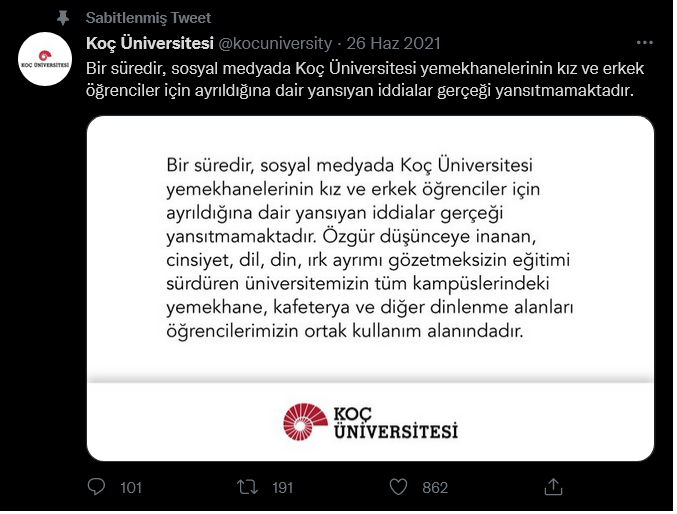Screen dimensions: 677x514
Task: Click "öğrenciler için ayrıldığına" tweet text line
Action: click(x=360, y=90)
